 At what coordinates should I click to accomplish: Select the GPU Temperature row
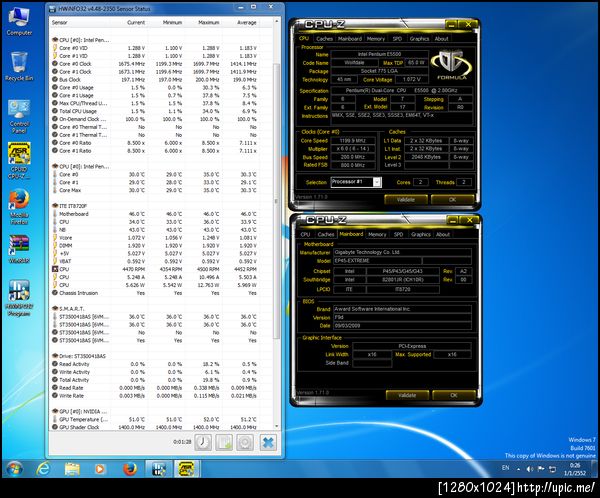(155, 420)
